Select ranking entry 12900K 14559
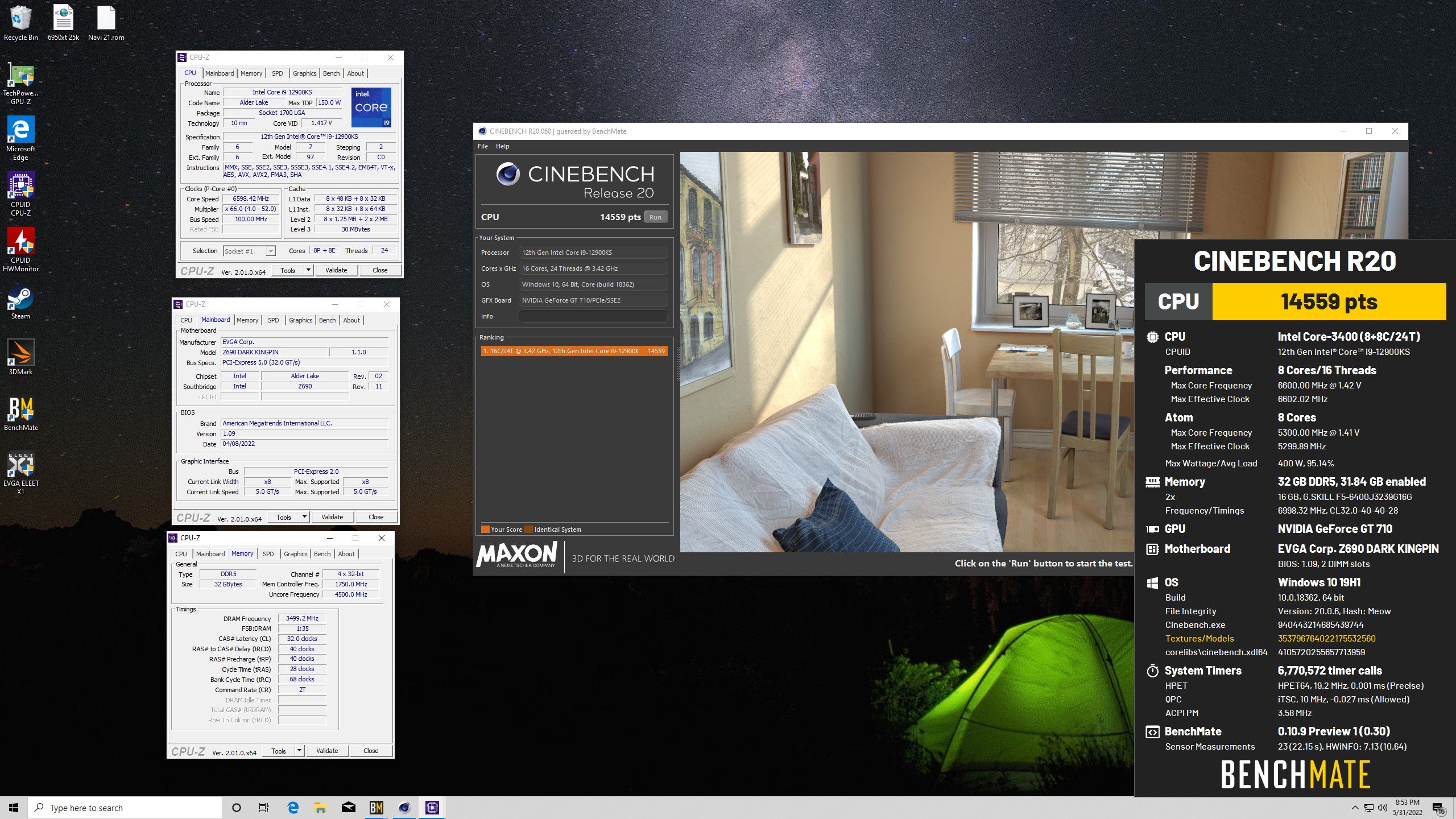 [x=573, y=351]
